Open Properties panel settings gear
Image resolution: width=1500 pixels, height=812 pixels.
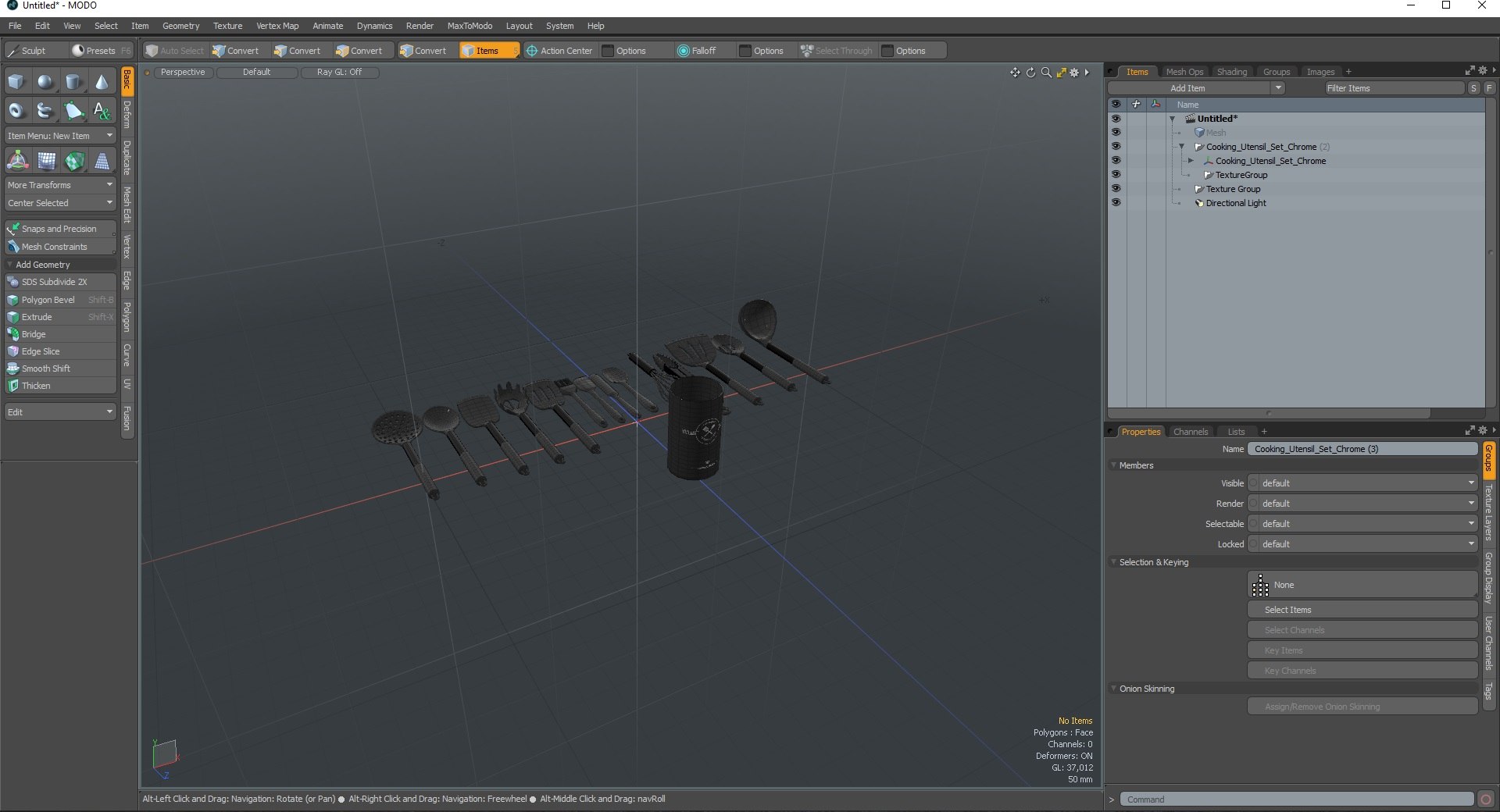click(x=1482, y=430)
